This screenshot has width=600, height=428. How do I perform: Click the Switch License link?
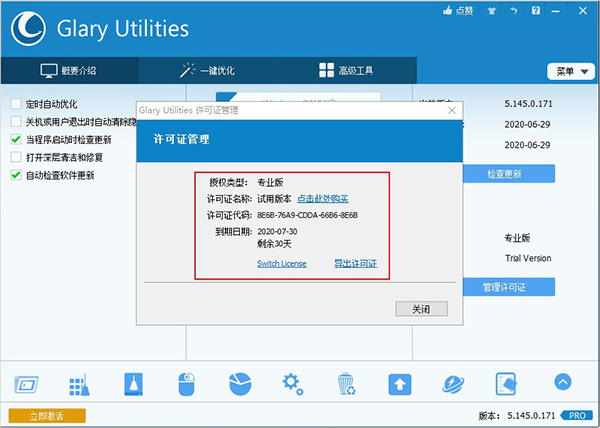(x=282, y=264)
